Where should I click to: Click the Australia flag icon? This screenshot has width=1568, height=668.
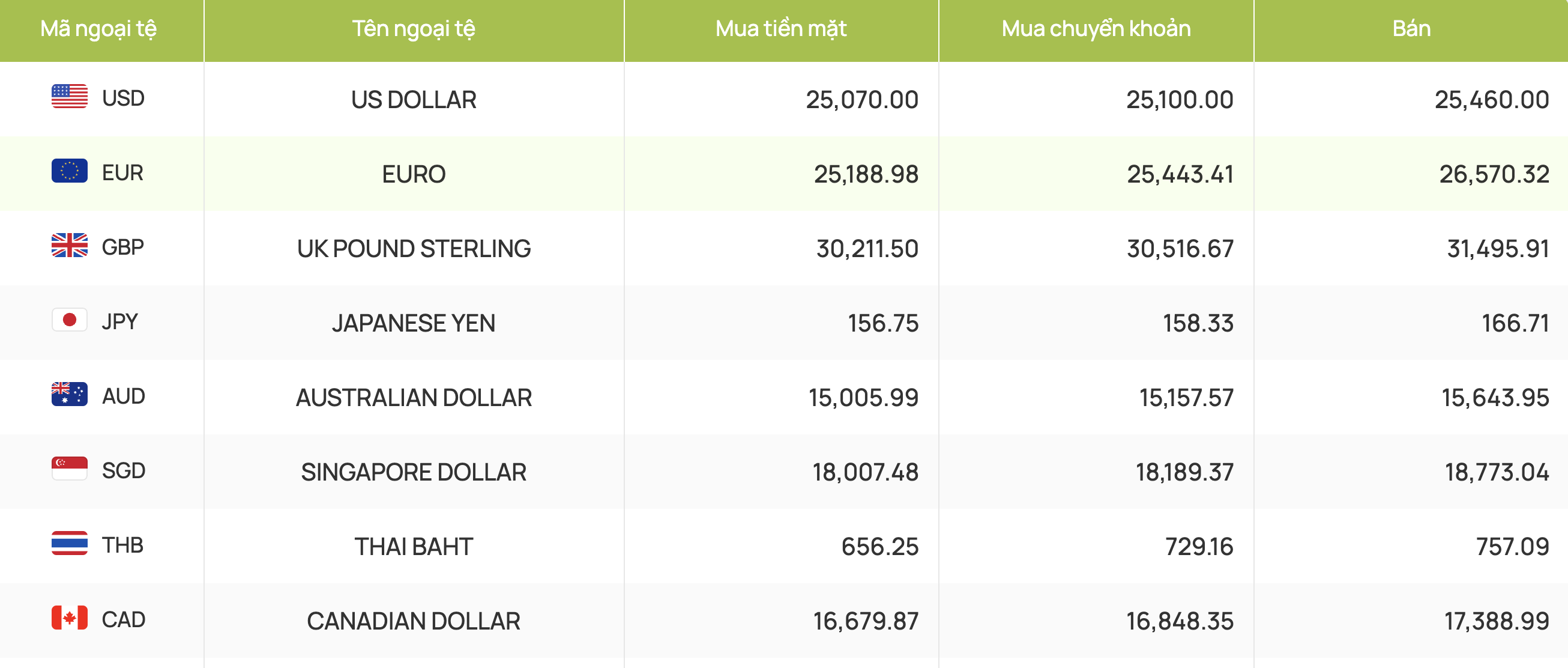pyautogui.click(x=70, y=395)
